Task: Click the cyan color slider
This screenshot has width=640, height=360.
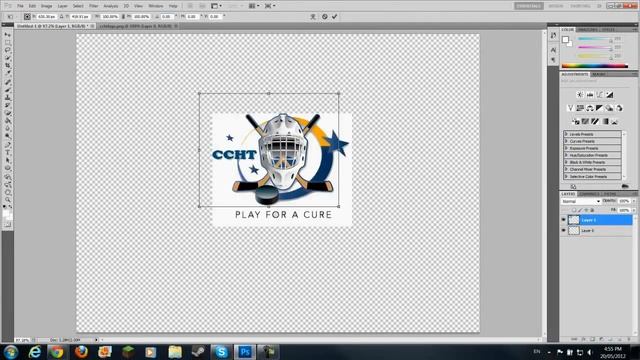Action: pyautogui.click(x=595, y=39)
